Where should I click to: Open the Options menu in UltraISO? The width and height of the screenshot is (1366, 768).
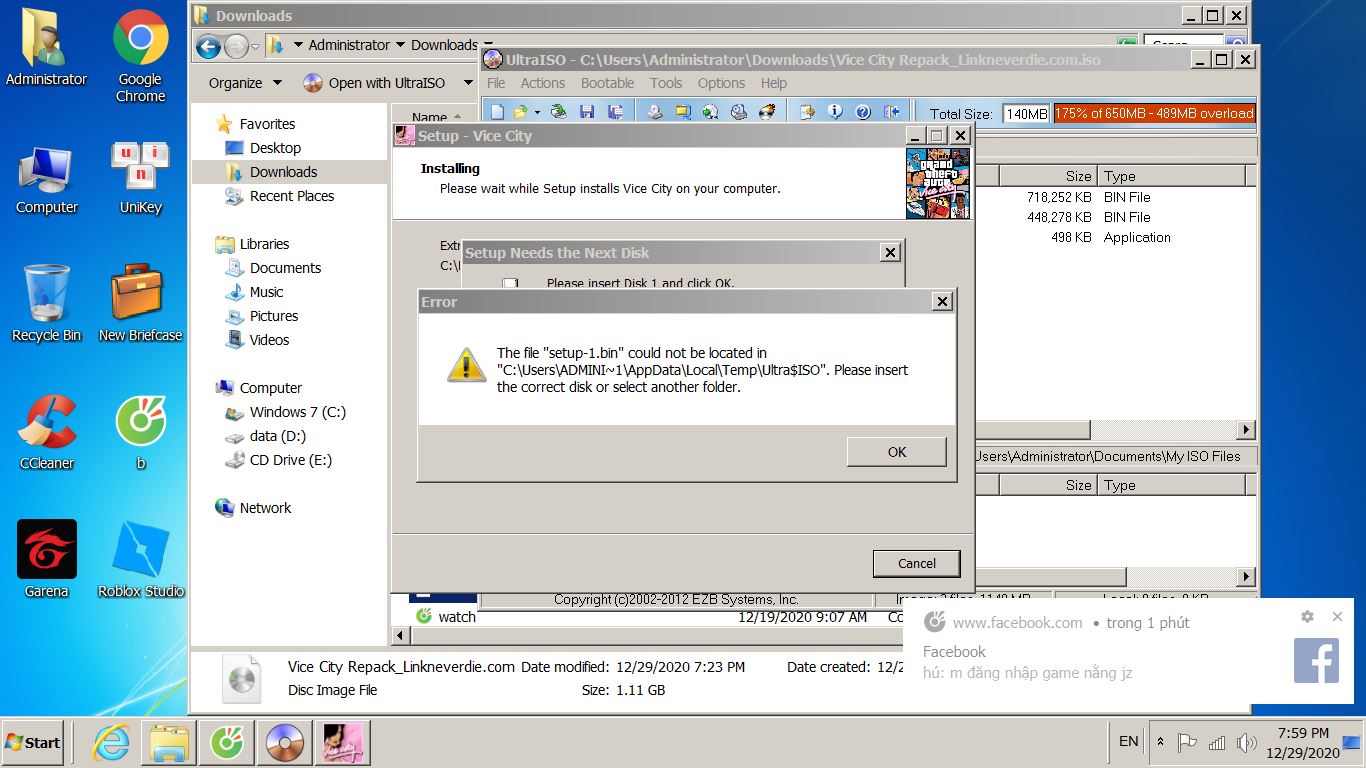click(x=721, y=83)
